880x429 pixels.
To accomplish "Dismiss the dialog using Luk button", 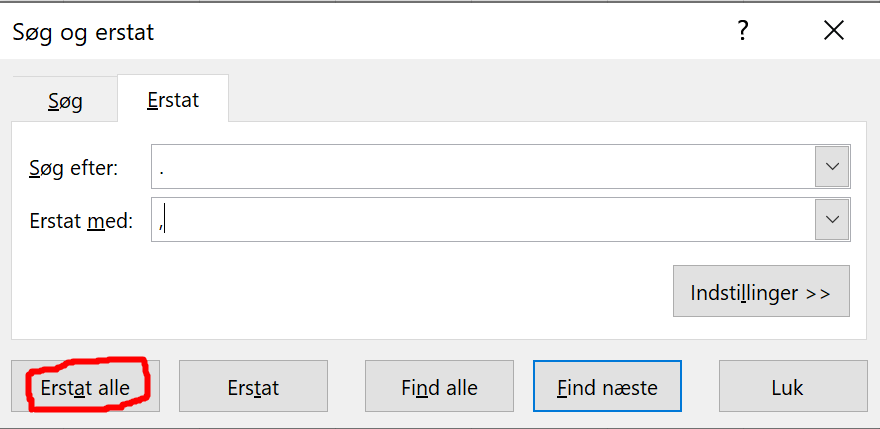I will (787, 386).
